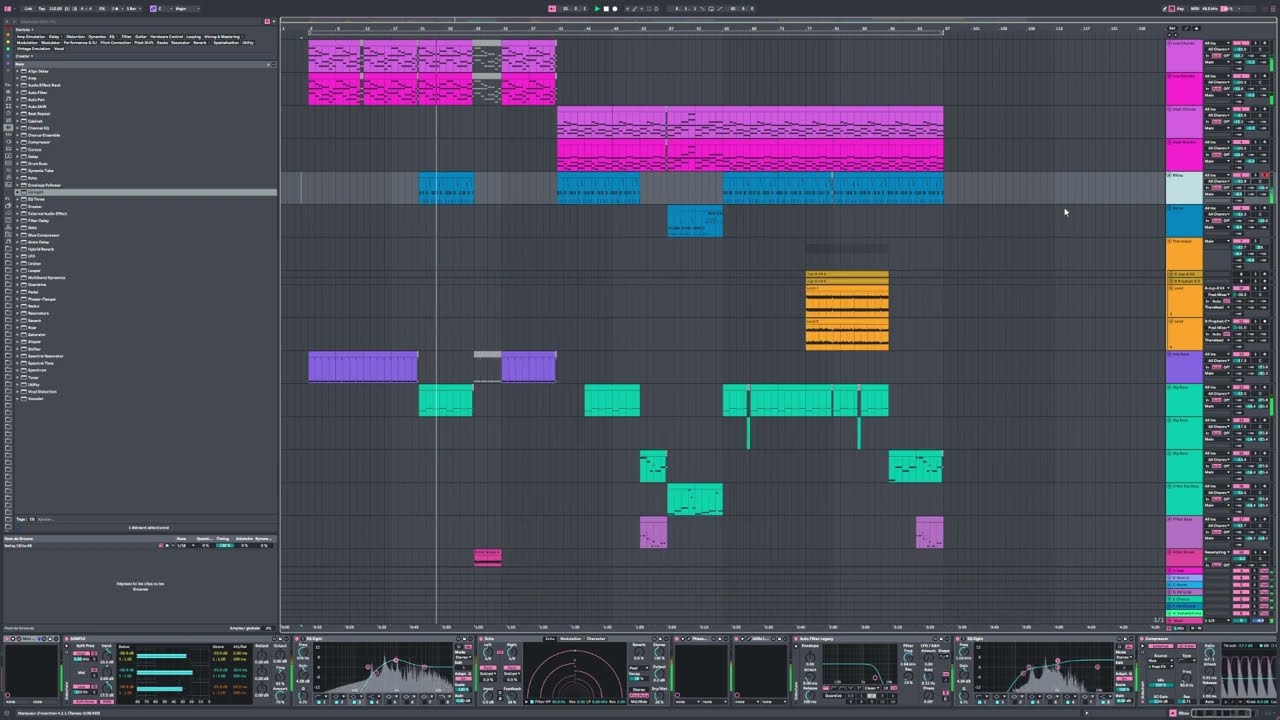Open the Devices filter dropdown in browser

coord(25,29)
